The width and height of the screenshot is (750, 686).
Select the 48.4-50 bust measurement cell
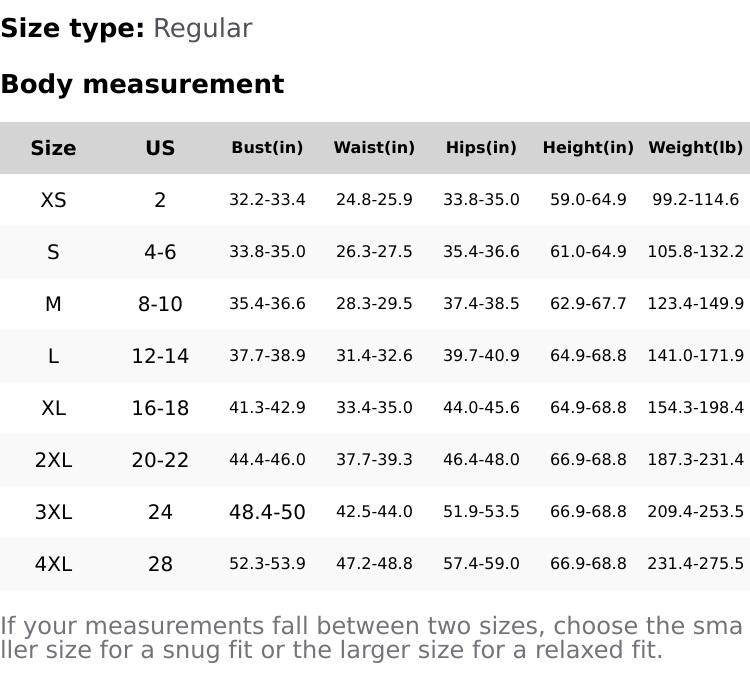click(267, 512)
